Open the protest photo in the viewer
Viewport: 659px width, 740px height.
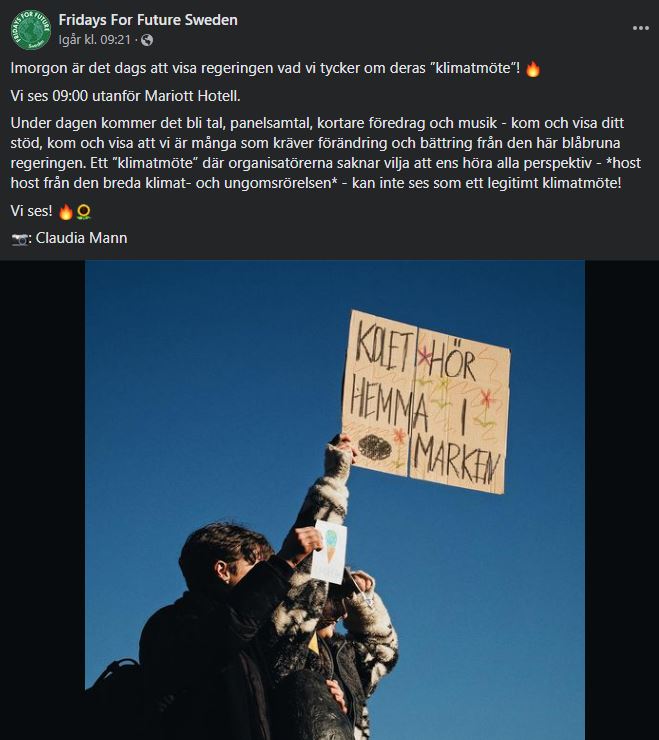tap(335, 500)
